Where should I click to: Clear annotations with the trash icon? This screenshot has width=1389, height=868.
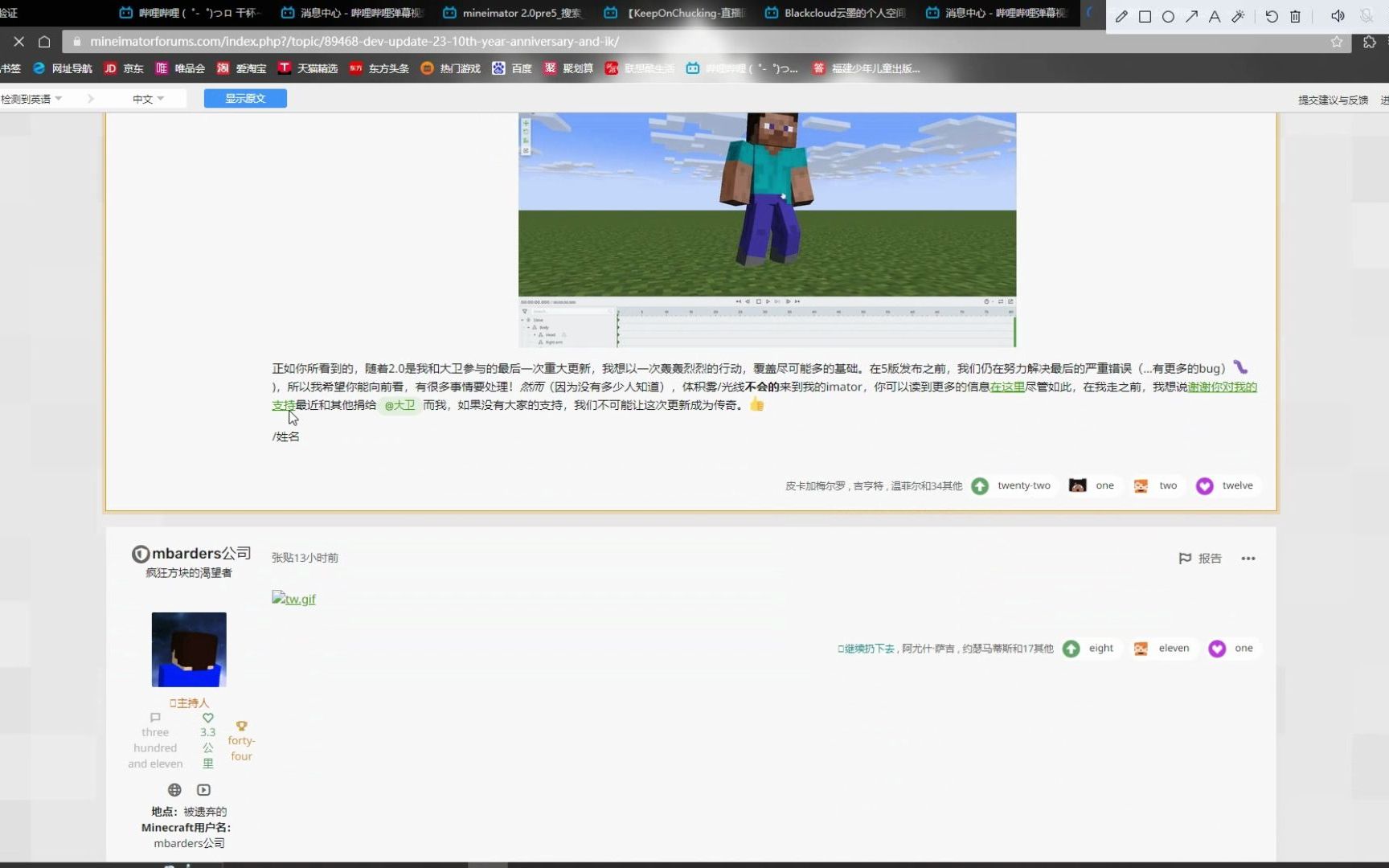coord(1295,16)
